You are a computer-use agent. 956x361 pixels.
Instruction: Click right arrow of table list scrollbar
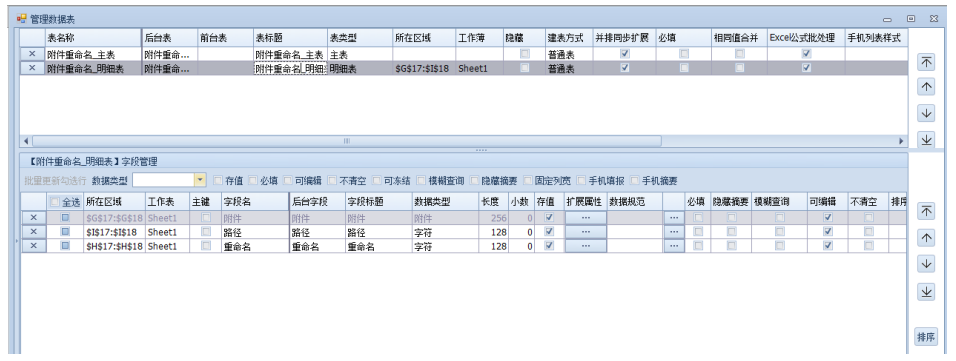coord(901,141)
